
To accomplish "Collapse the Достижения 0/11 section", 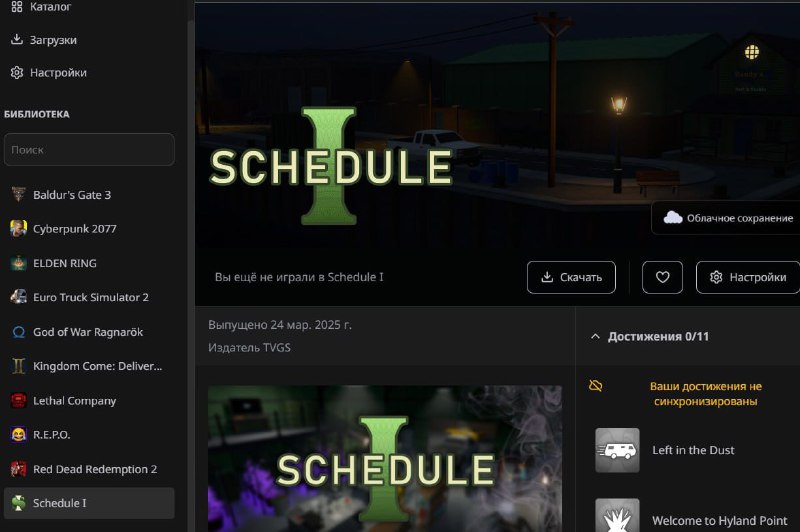I will tap(595, 337).
